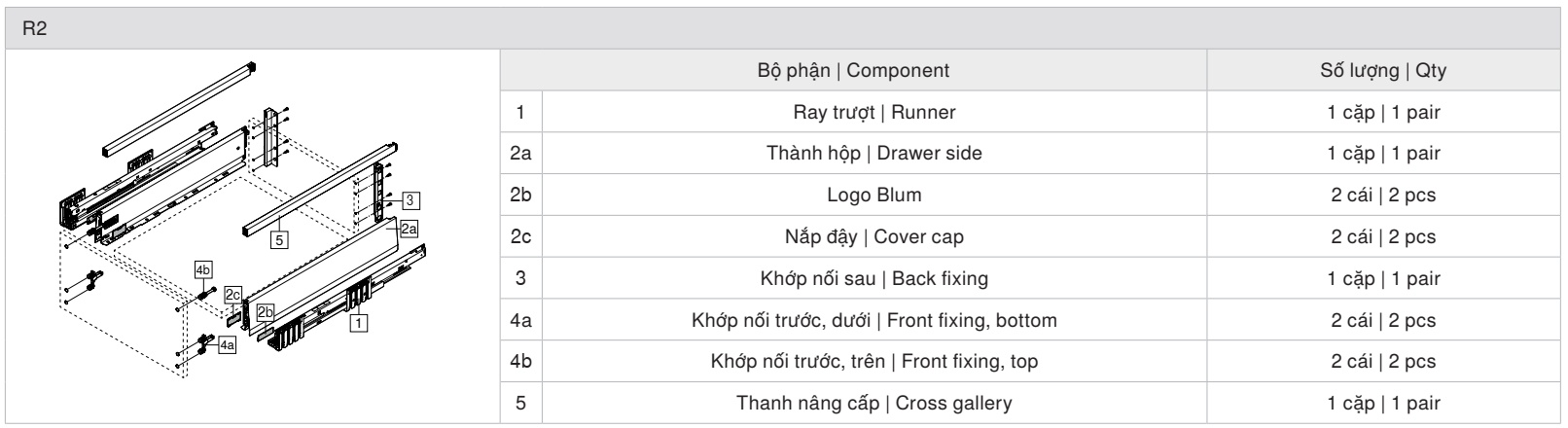Select the 'Thành hộp | Drawer side' row
1568x428 pixels.
click(1030, 154)
